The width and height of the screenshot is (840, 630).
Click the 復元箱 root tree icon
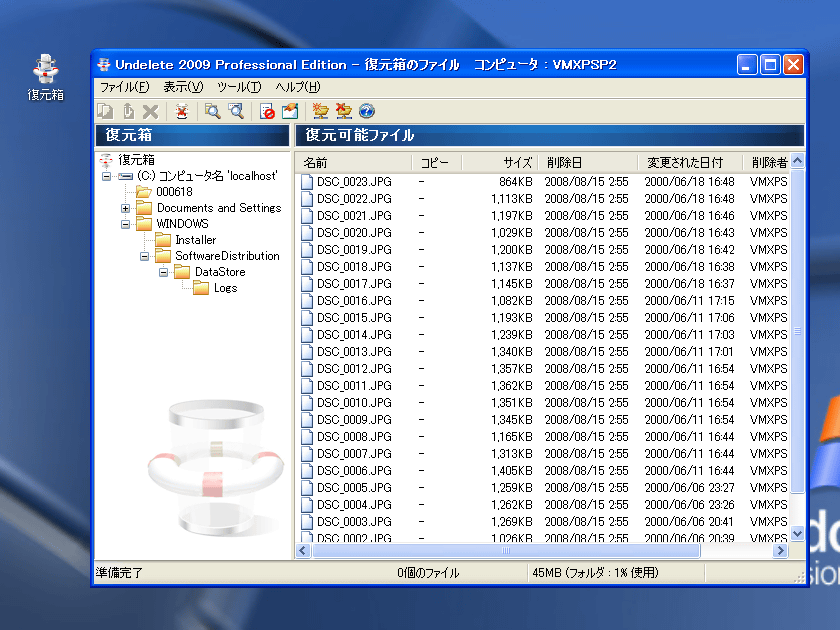(x=106, y=160)
